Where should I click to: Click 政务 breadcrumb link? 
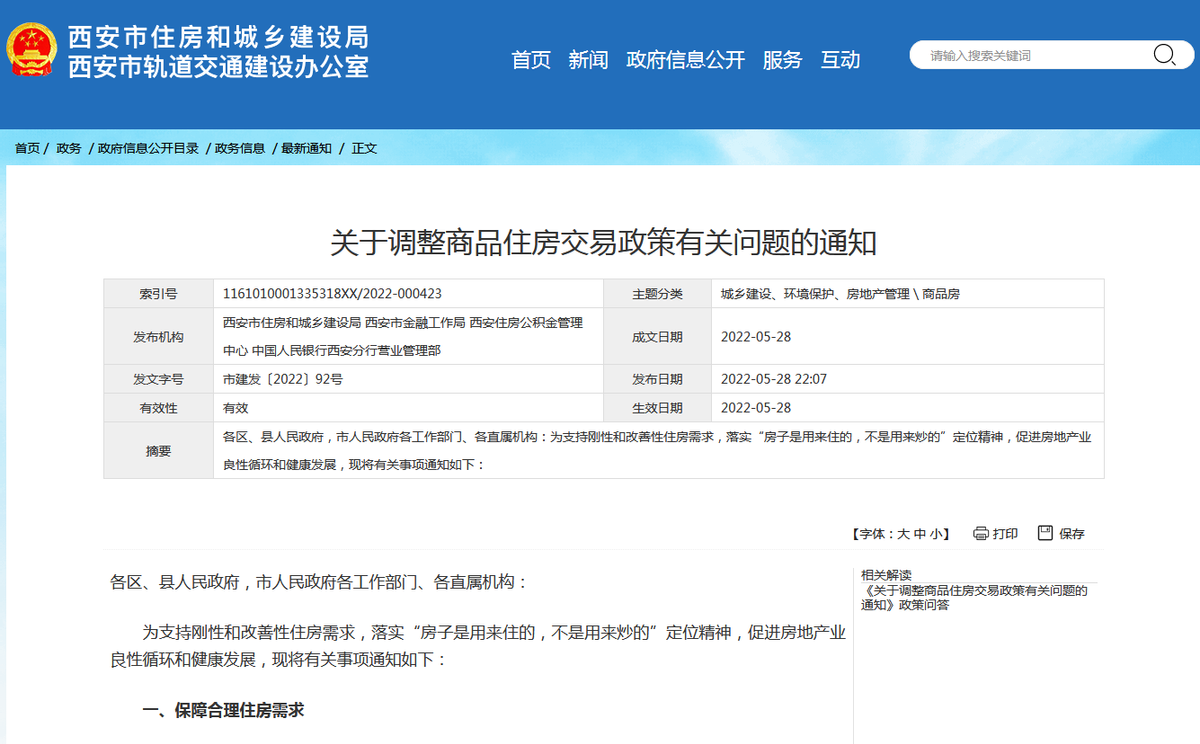69,148
